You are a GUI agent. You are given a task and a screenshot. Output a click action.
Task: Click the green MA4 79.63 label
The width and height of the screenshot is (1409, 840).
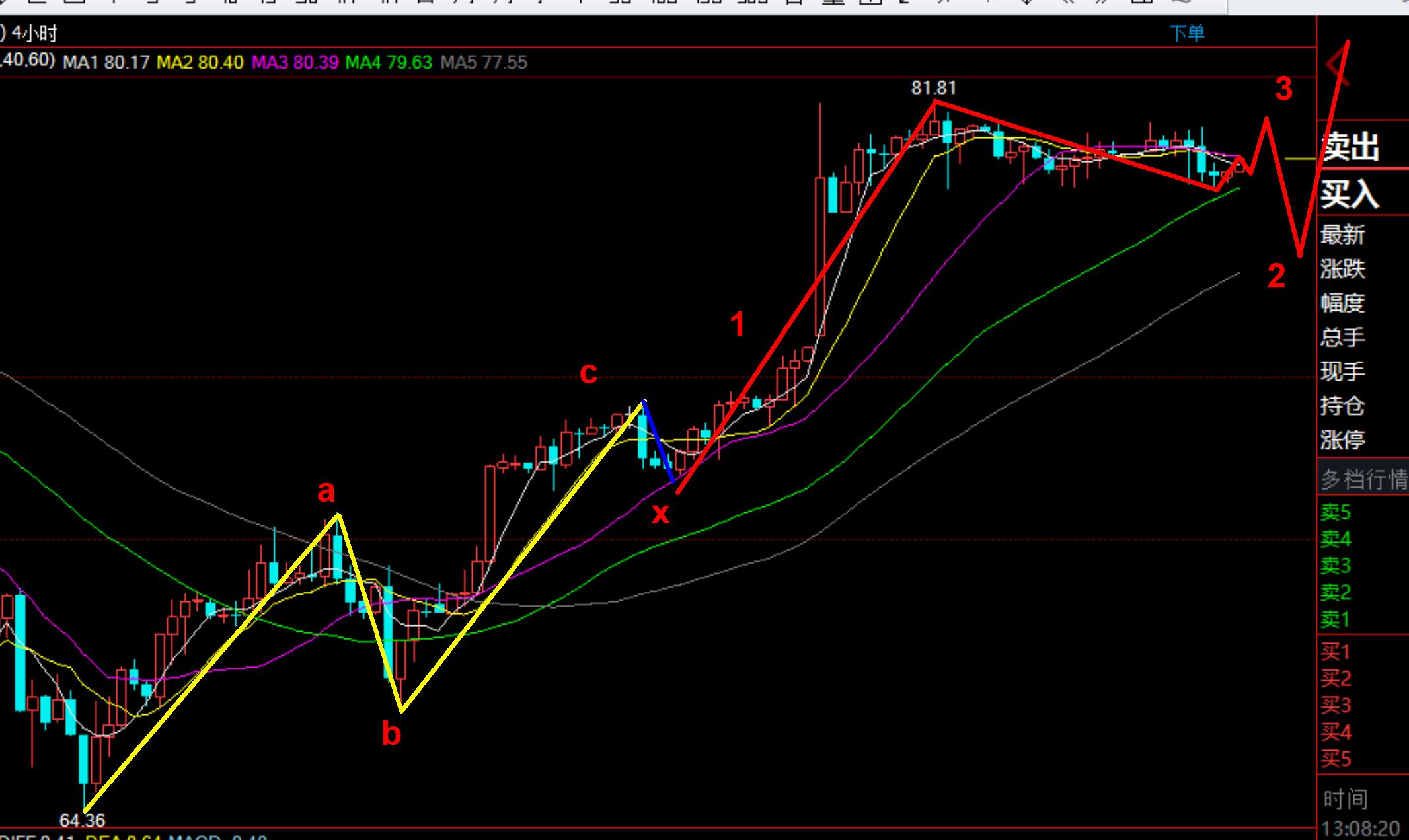(x=389, y=63)
